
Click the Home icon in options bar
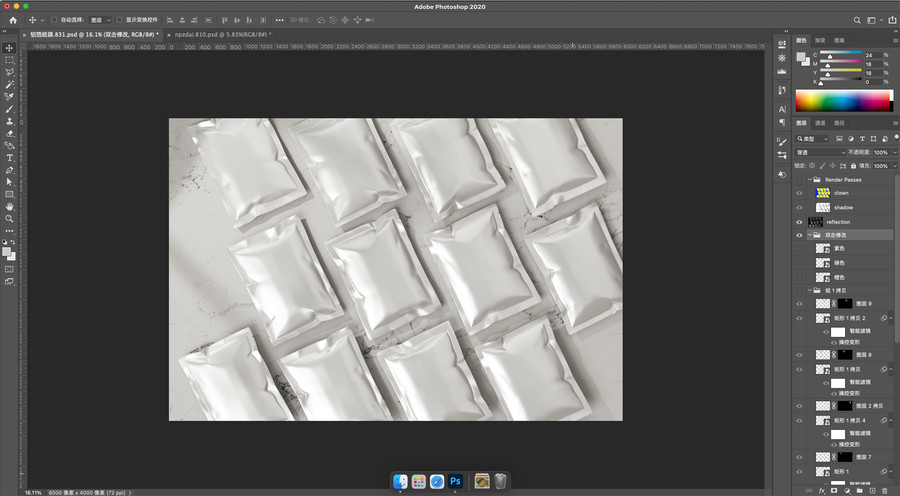point(13,20)
